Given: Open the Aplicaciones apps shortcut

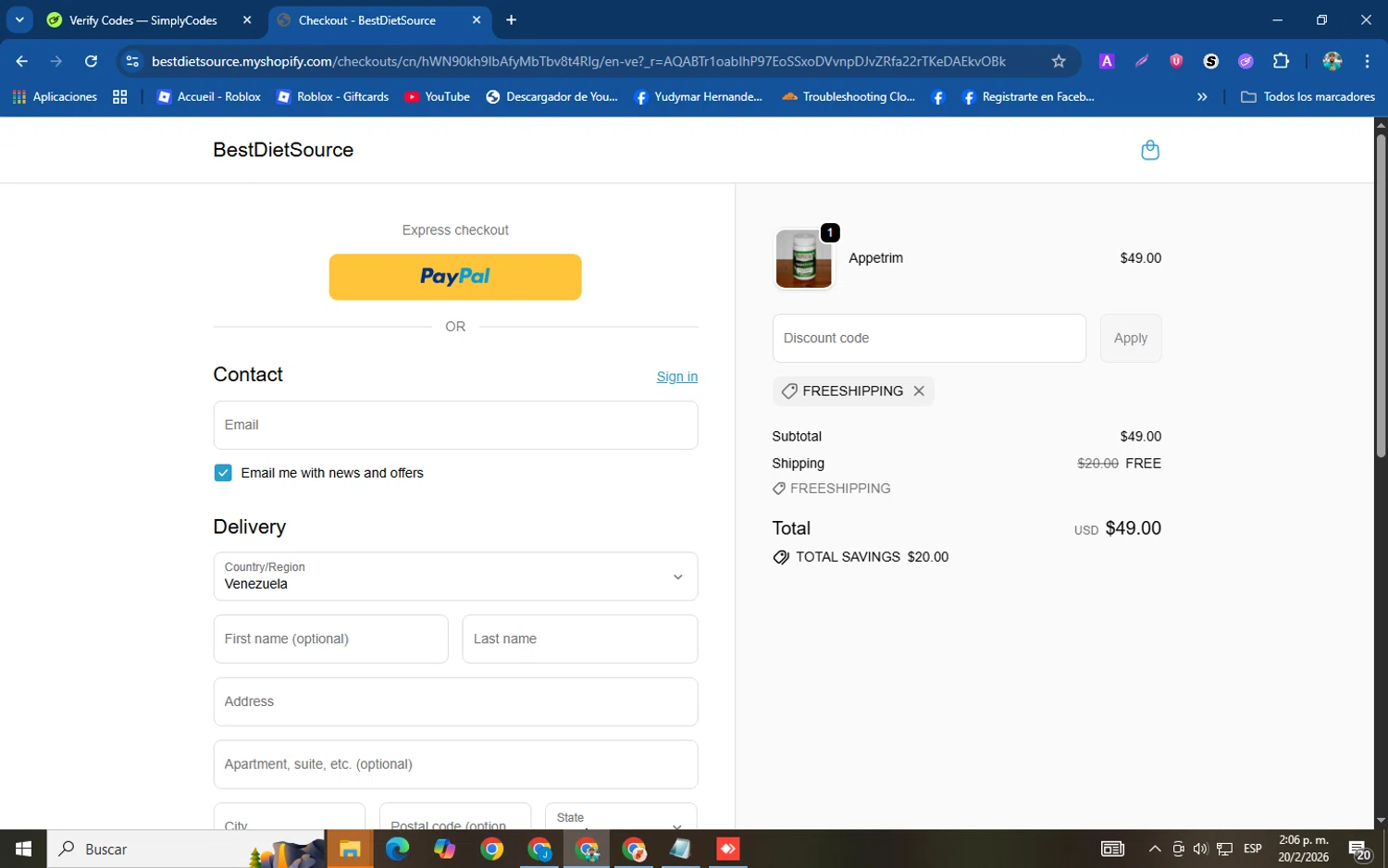Looking at the screenshot, I should 56,96.
